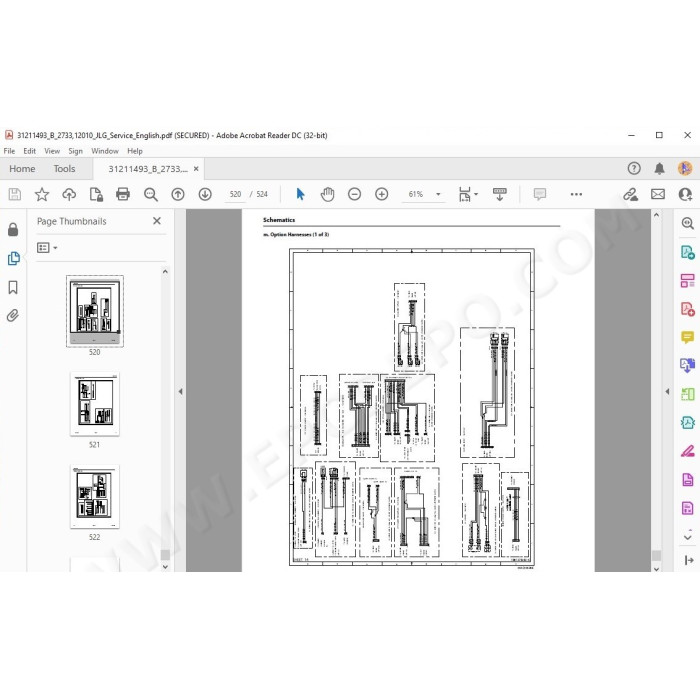Collapse the right tools pane arrow

[667, 392]
